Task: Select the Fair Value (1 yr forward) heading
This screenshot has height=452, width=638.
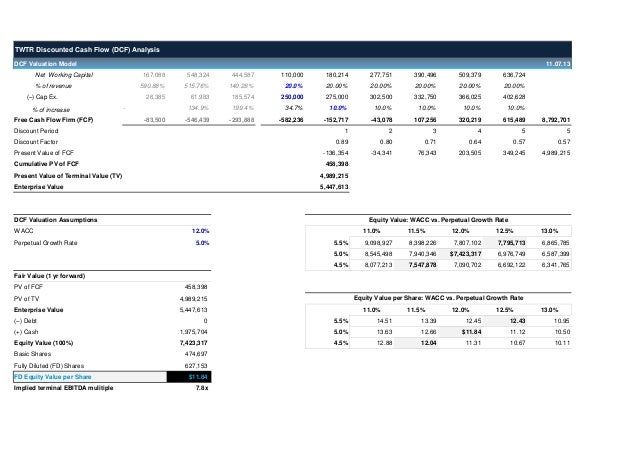Action: [49, 276]
